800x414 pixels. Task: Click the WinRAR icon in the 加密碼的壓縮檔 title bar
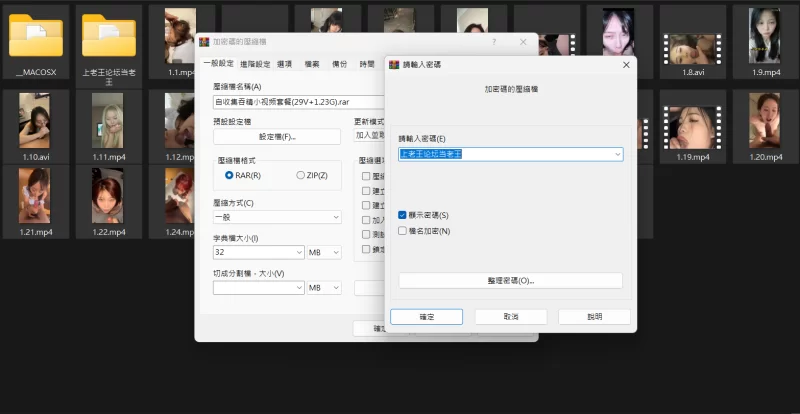[204, 43]
